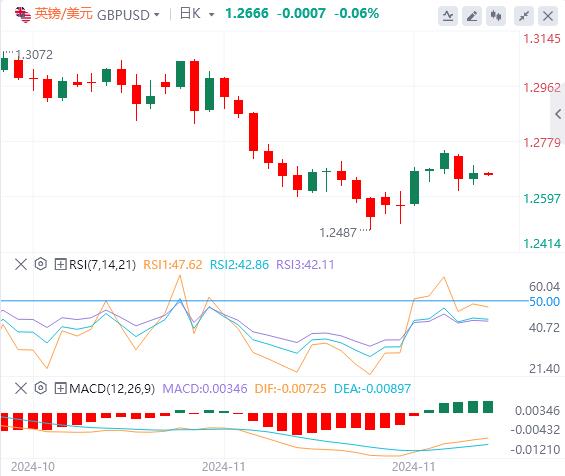Click the percent change -0.06%
Viewport: 565px width, 476px height.
pyautogui.click(x=357, y=14)
